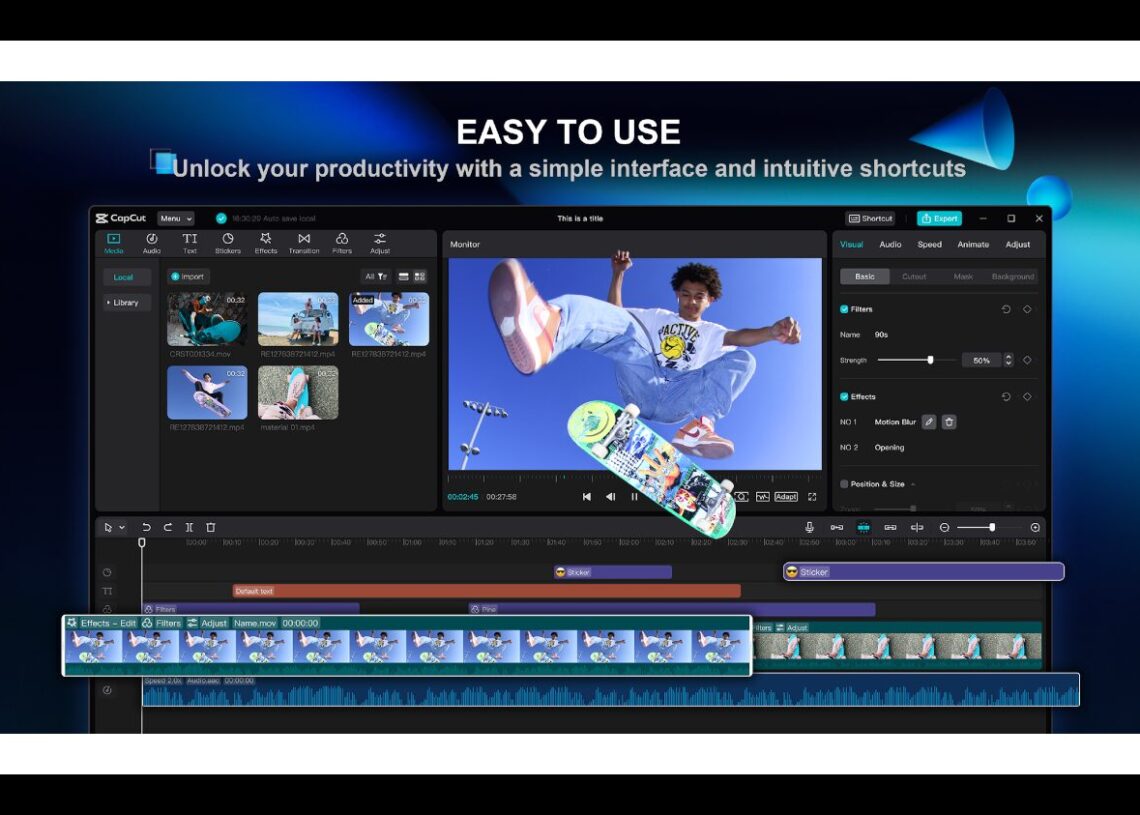Switch to the Speed tab
The width and height of the screenshot is (1140, 815).
tap(929, 244)
